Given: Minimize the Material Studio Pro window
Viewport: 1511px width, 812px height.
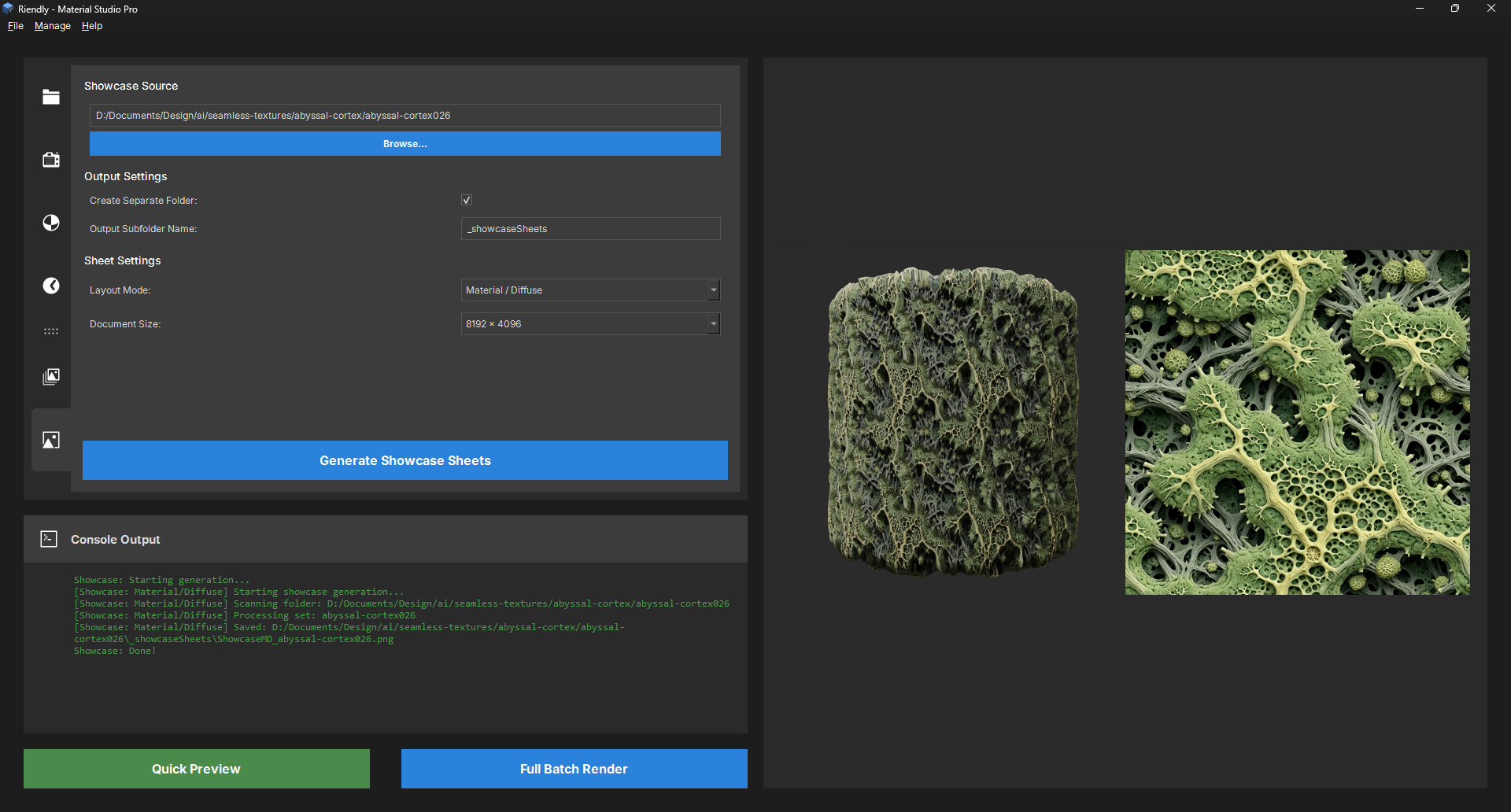Looking at the screenshot, I should click(x=1420, y=9).
